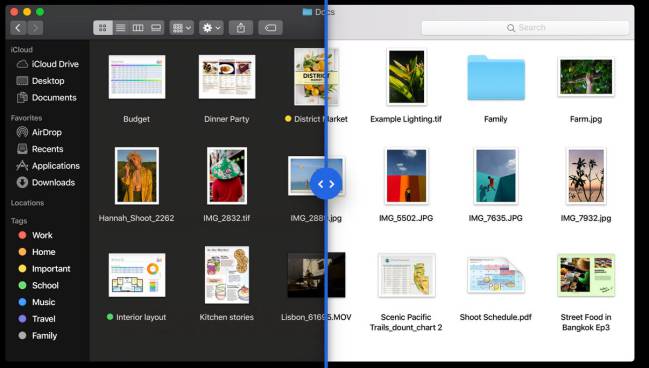Screen dimensions: 649x368
Task: Select the gray Family tag
Action: pos(38,336)
